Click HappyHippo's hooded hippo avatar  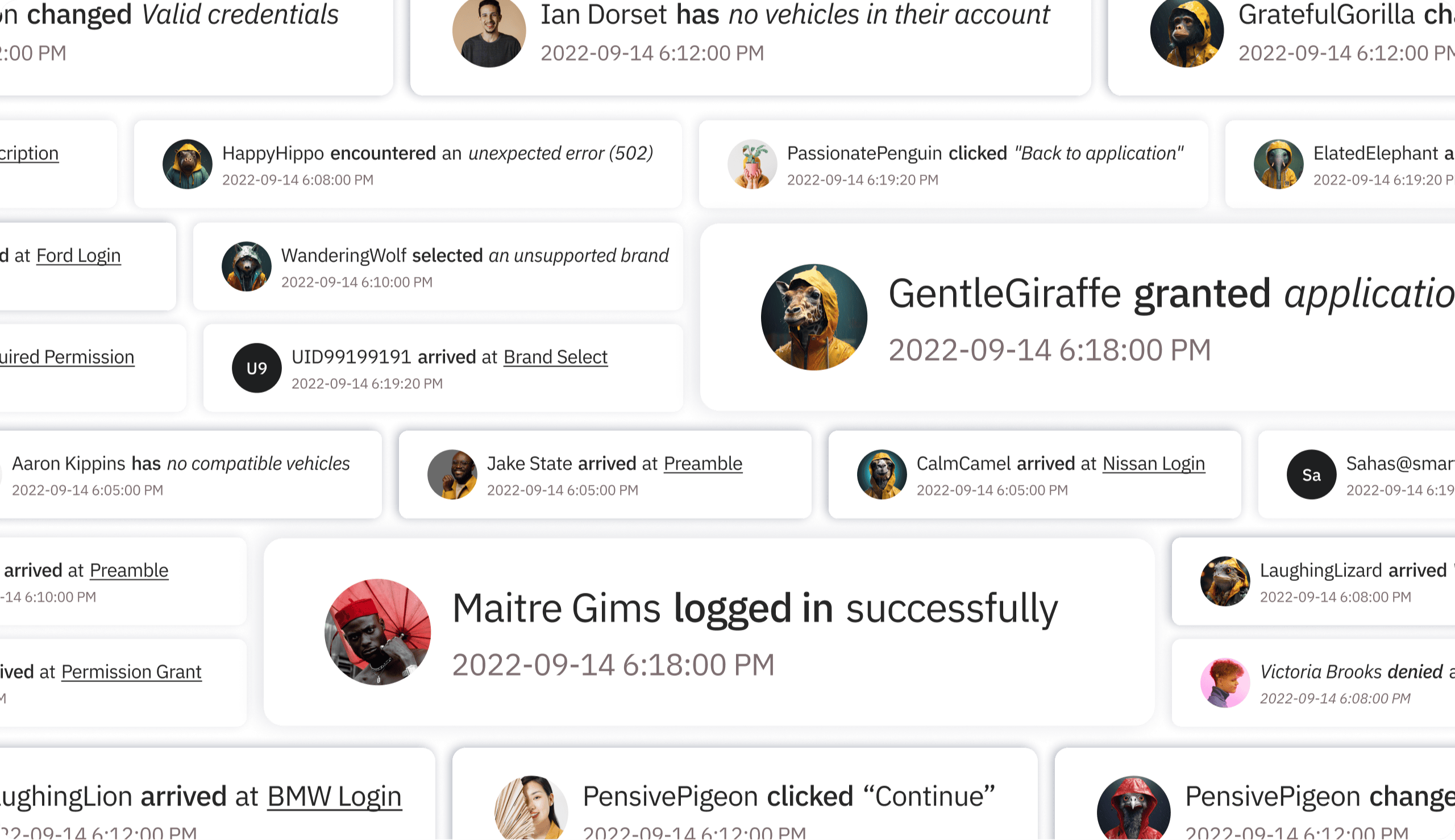click(x=188, y=164)
